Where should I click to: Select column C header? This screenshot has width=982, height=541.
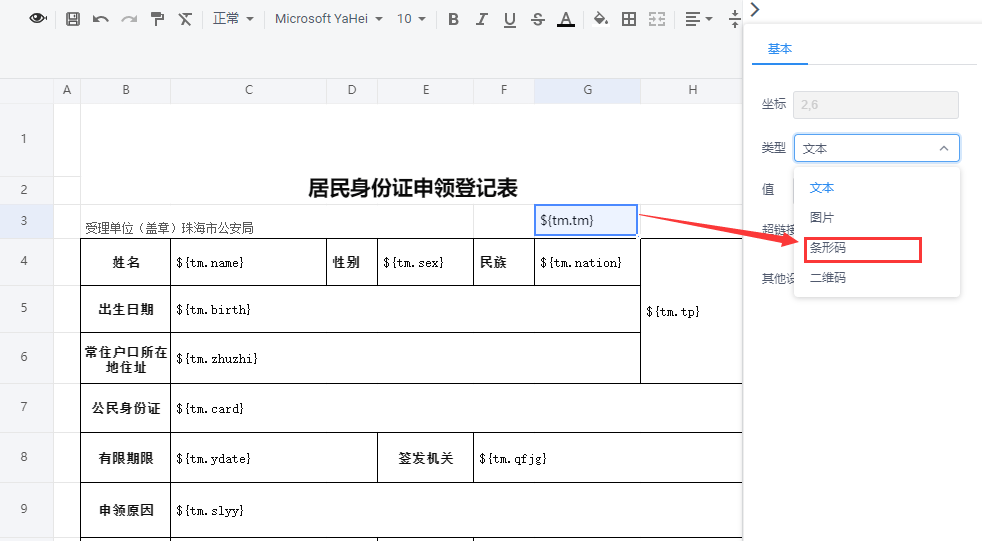(x=249, y=90)
